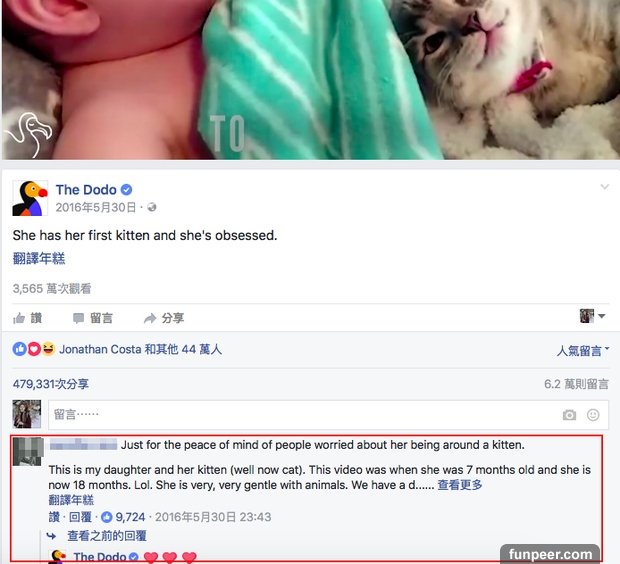This screenshot has width=620, height=564.
Task: Click the thumbs-up 讚 like button
Action: 27,318
